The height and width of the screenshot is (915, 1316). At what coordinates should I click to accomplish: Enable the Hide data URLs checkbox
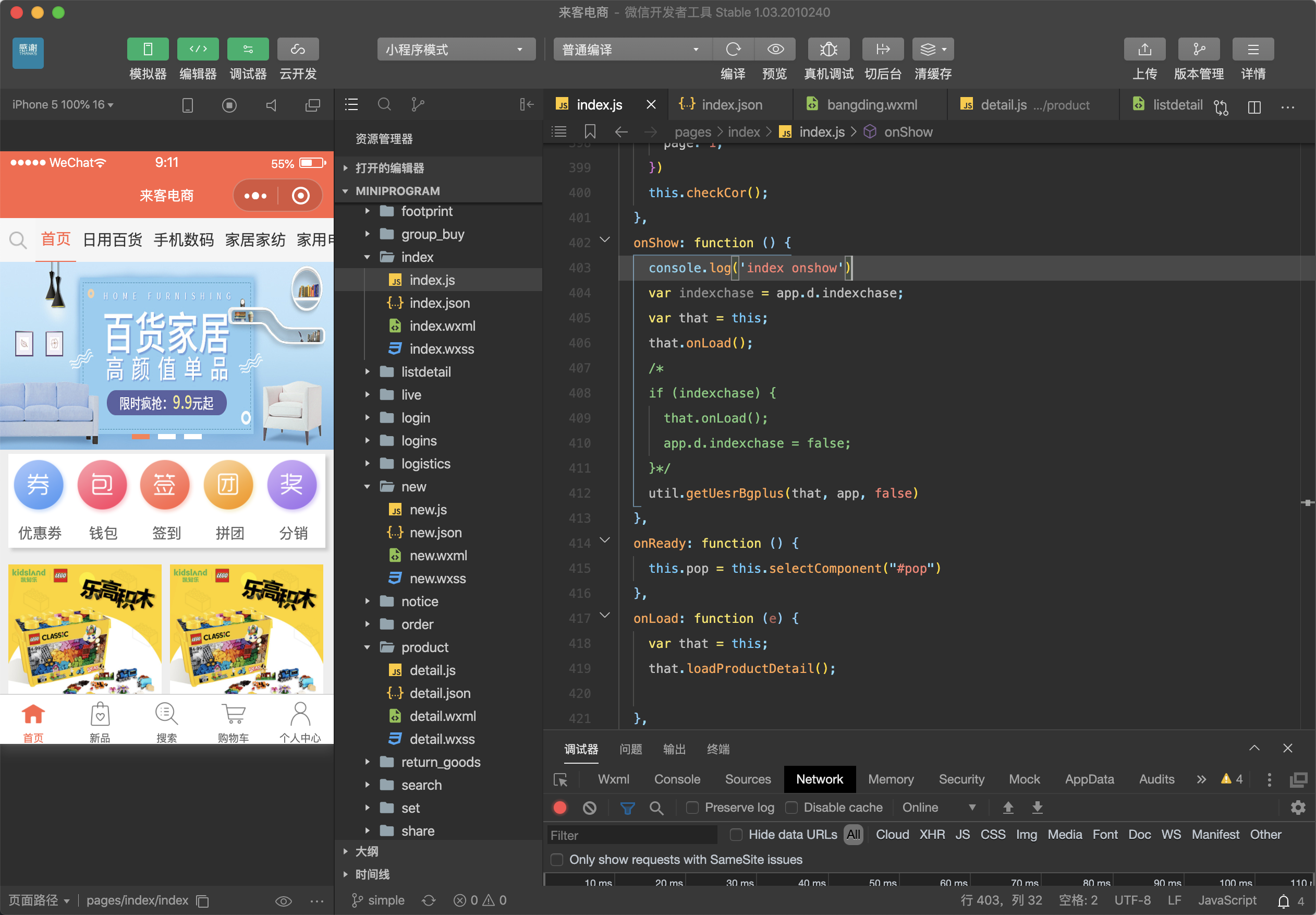[x=736, y=835]
